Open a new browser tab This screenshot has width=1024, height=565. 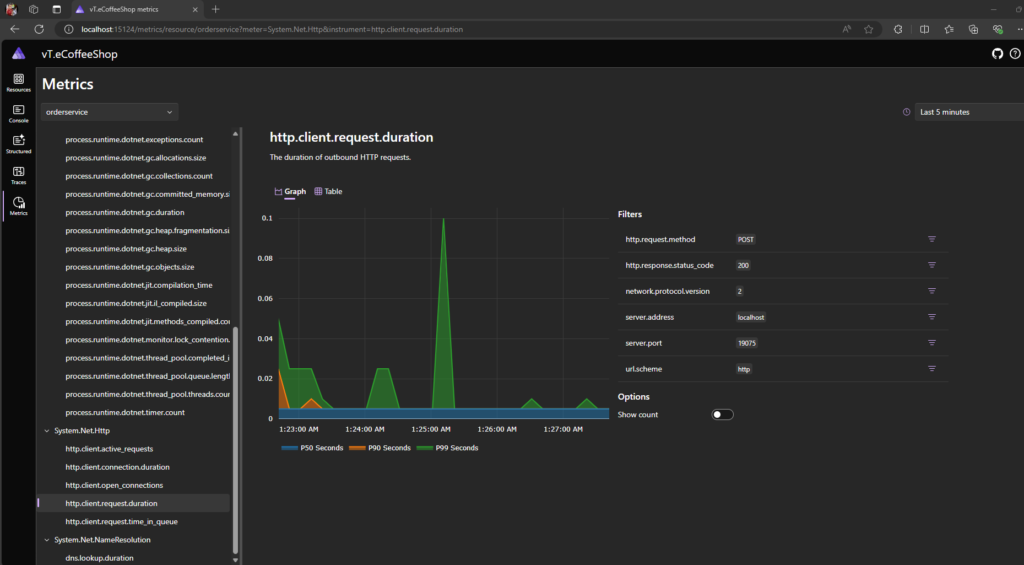(216, 9)
